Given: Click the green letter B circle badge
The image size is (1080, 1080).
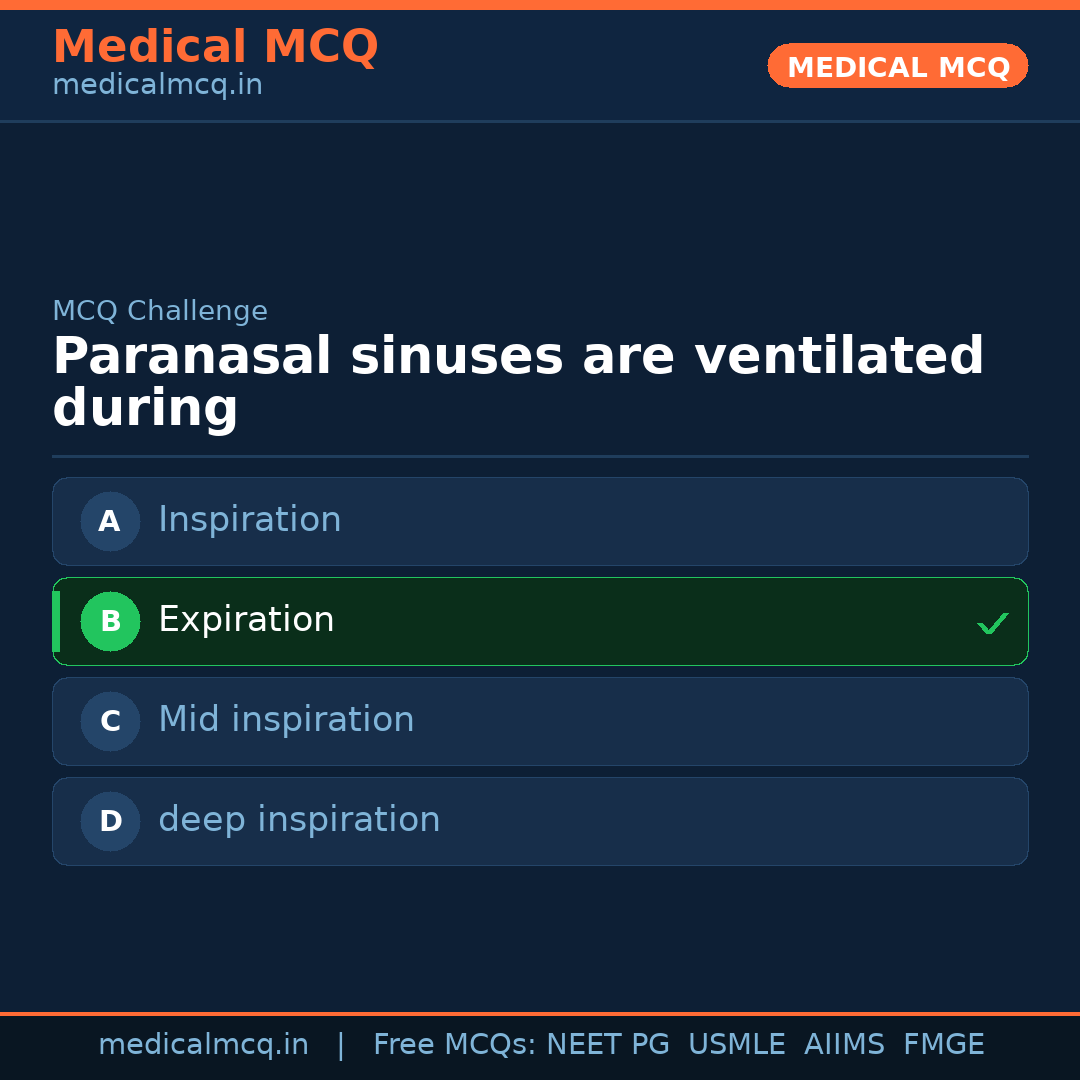Looking at the screenshot, I should point(110,621).
